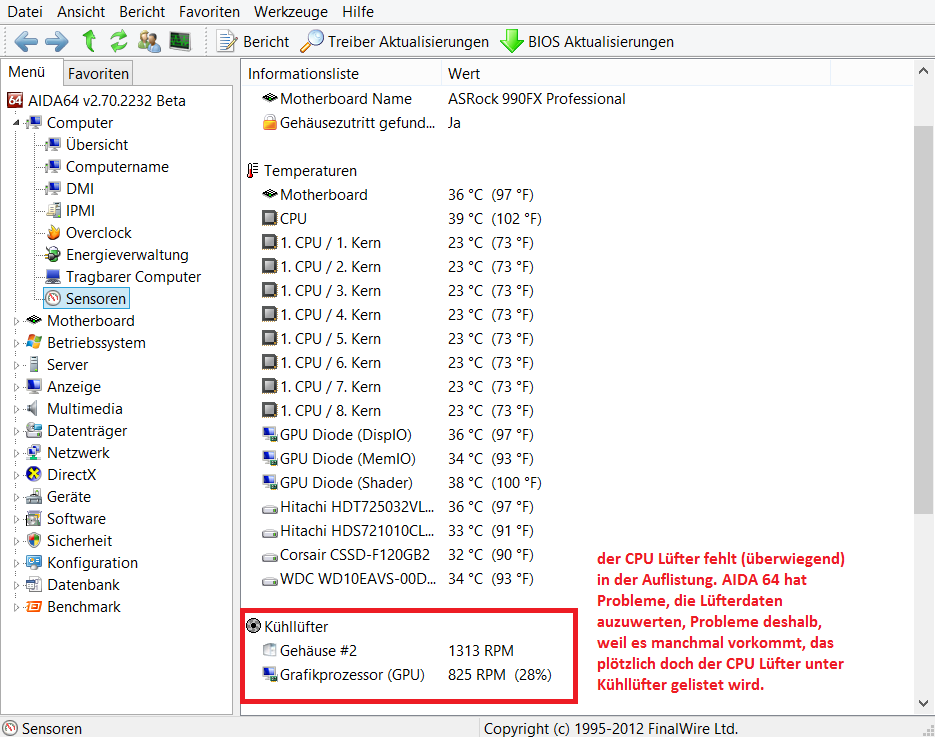The width and height of the screenshot is (935, 737).
Task: Open Treiber Aktualisierungen
Action: 394,42
